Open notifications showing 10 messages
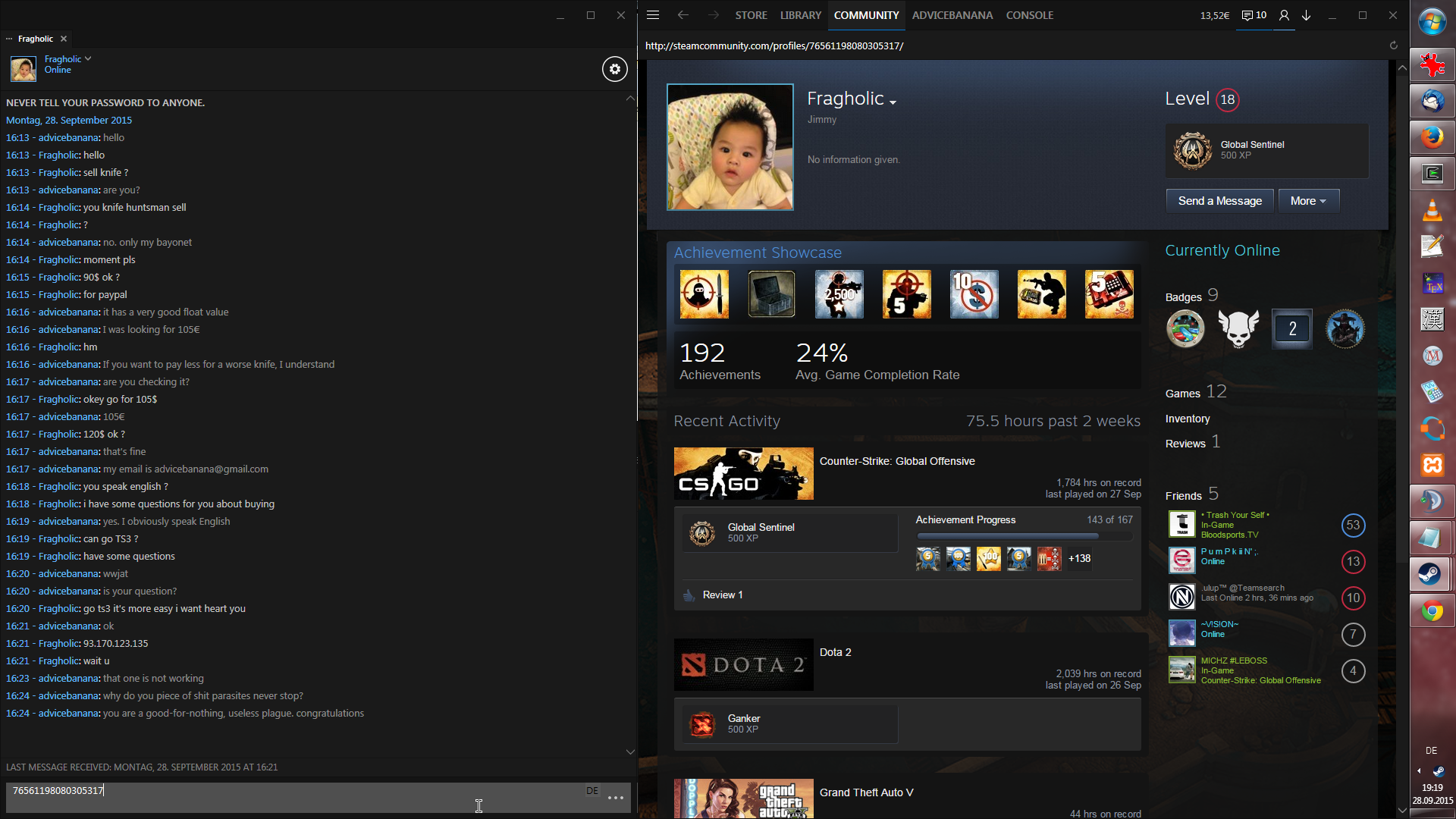 coord(1254,15)
